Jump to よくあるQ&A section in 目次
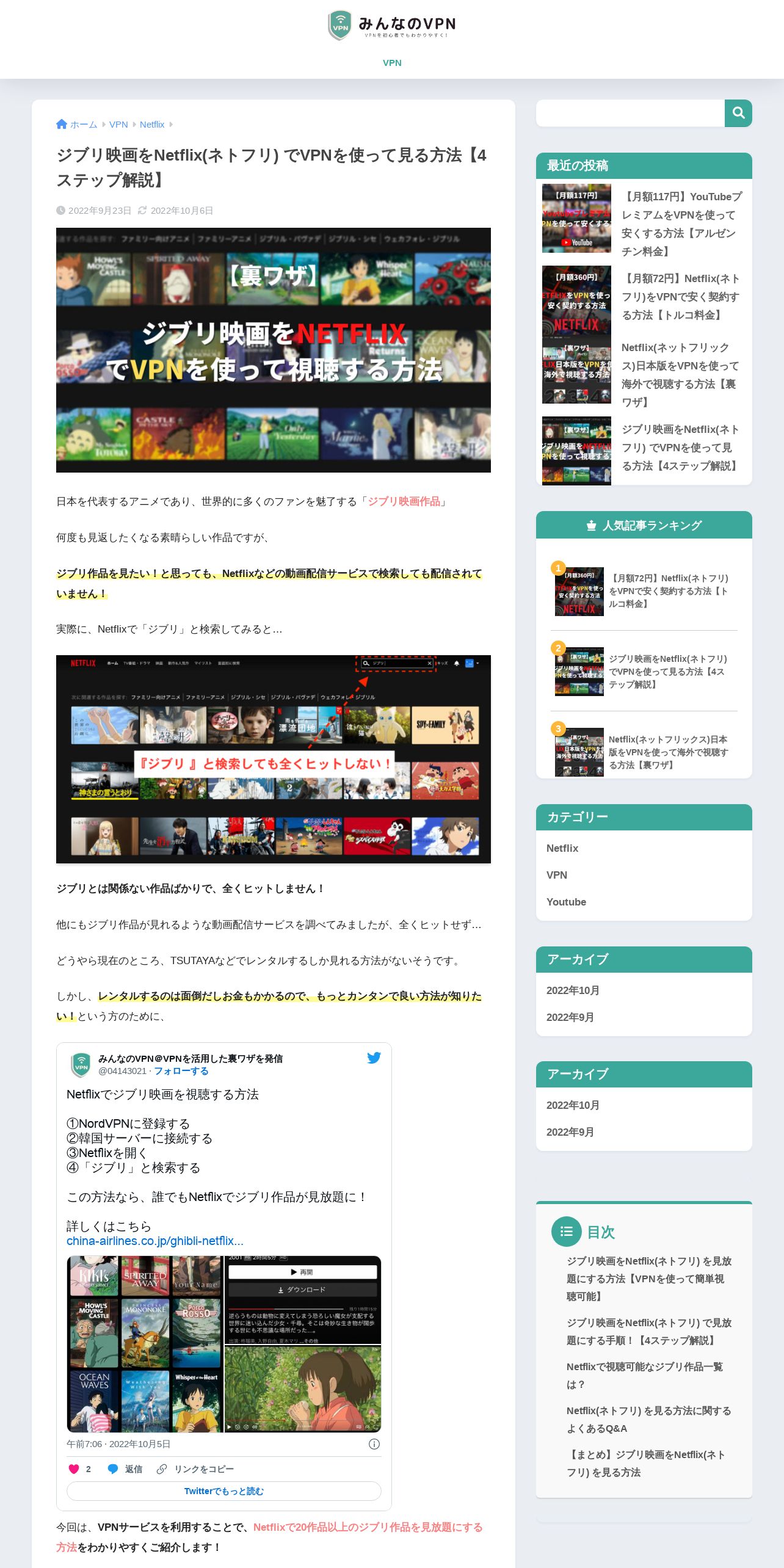784x1568 pixels. [649, 1420]
